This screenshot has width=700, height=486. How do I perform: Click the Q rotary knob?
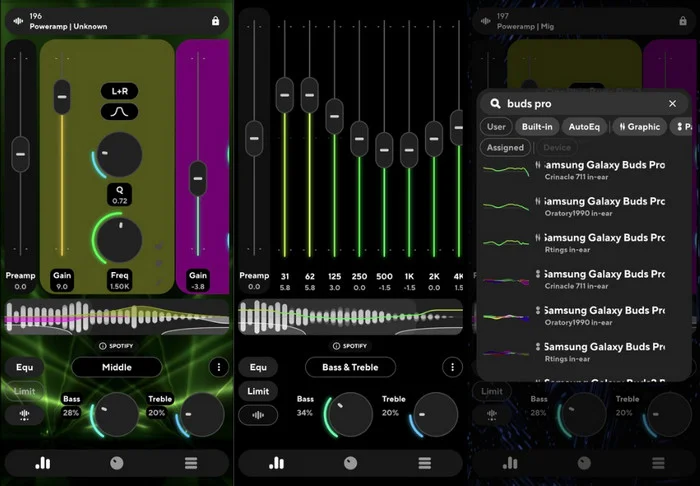click(119, 154)
